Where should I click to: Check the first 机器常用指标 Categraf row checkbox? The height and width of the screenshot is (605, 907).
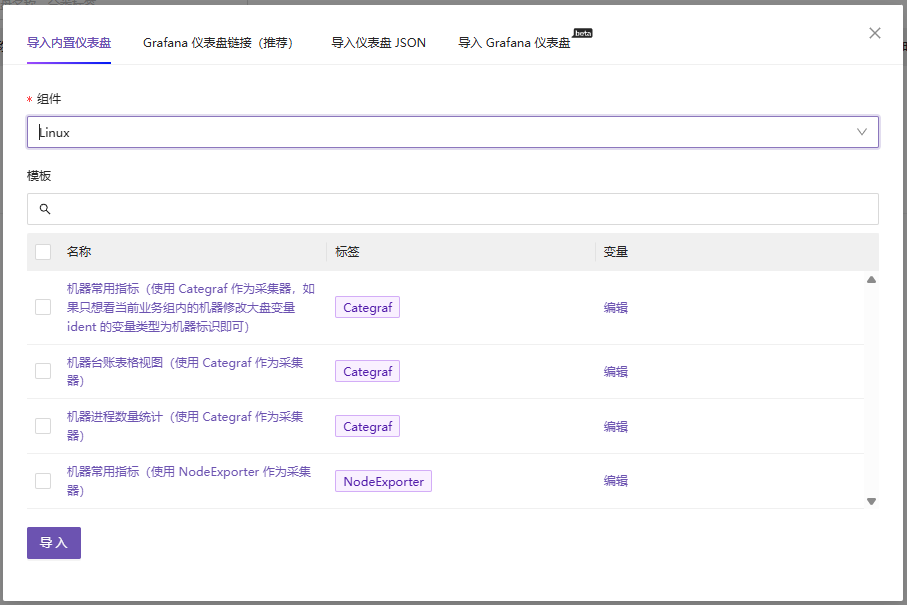(43, 307)
